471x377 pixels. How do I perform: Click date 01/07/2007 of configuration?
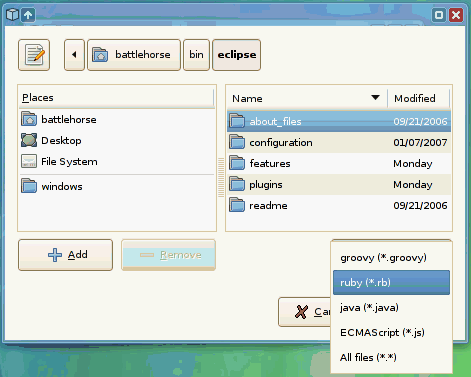point(420,143)
